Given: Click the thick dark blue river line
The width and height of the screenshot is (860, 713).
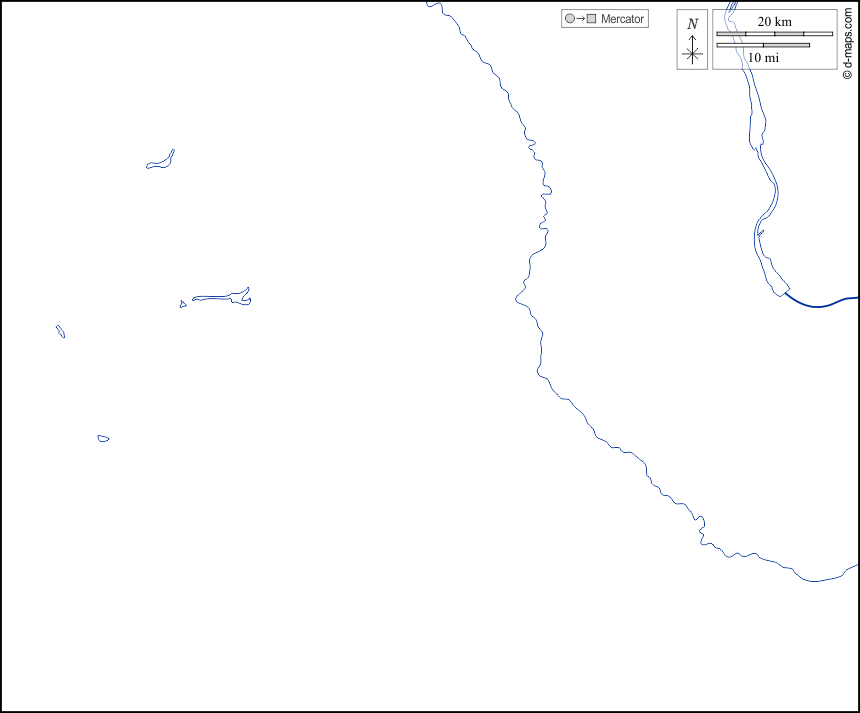Looking at the screenshot, I should click(x=822, y=304).
